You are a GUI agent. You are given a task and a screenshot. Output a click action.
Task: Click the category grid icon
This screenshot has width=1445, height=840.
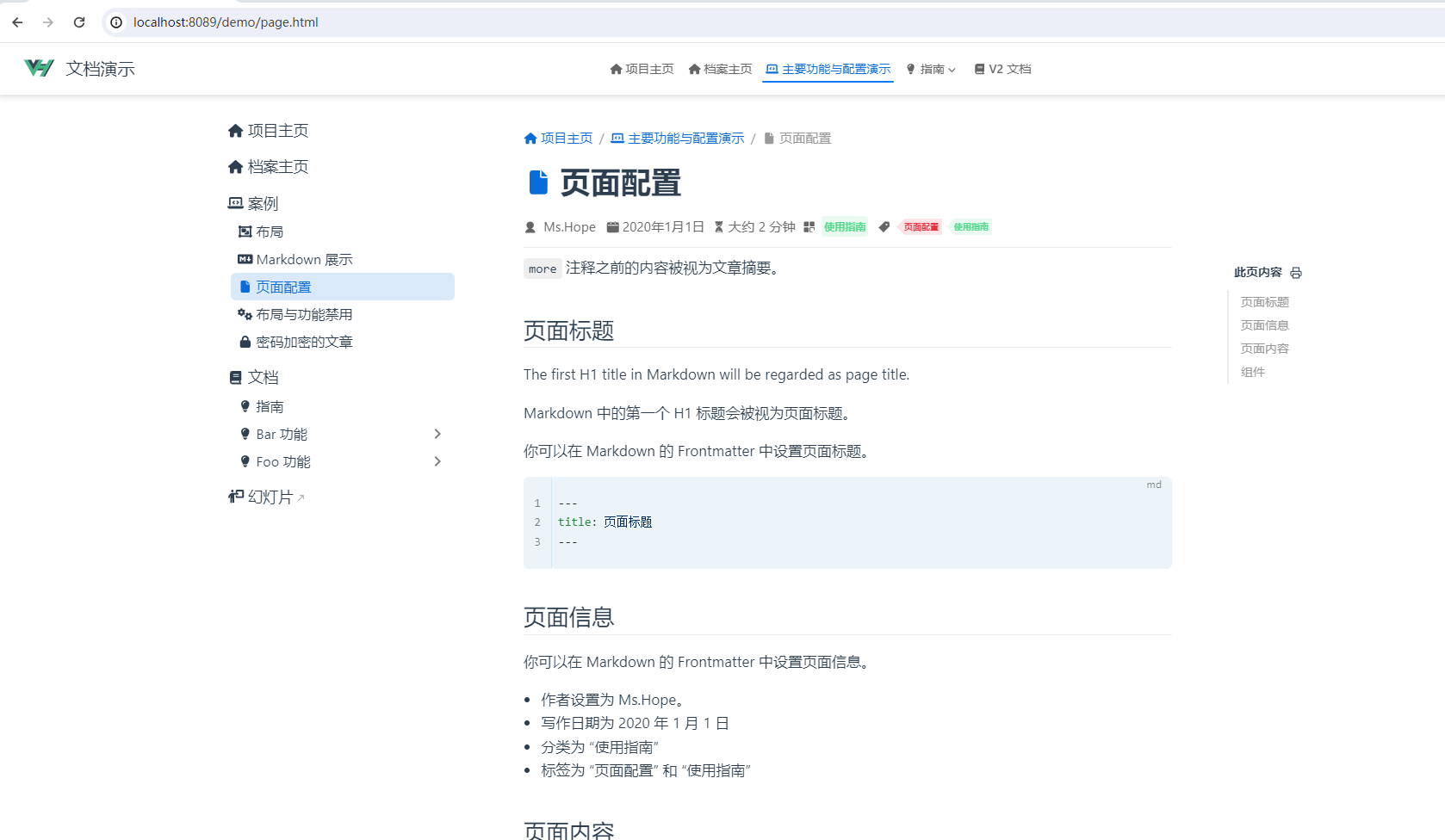pyautogui.click(x=809, y=227)
